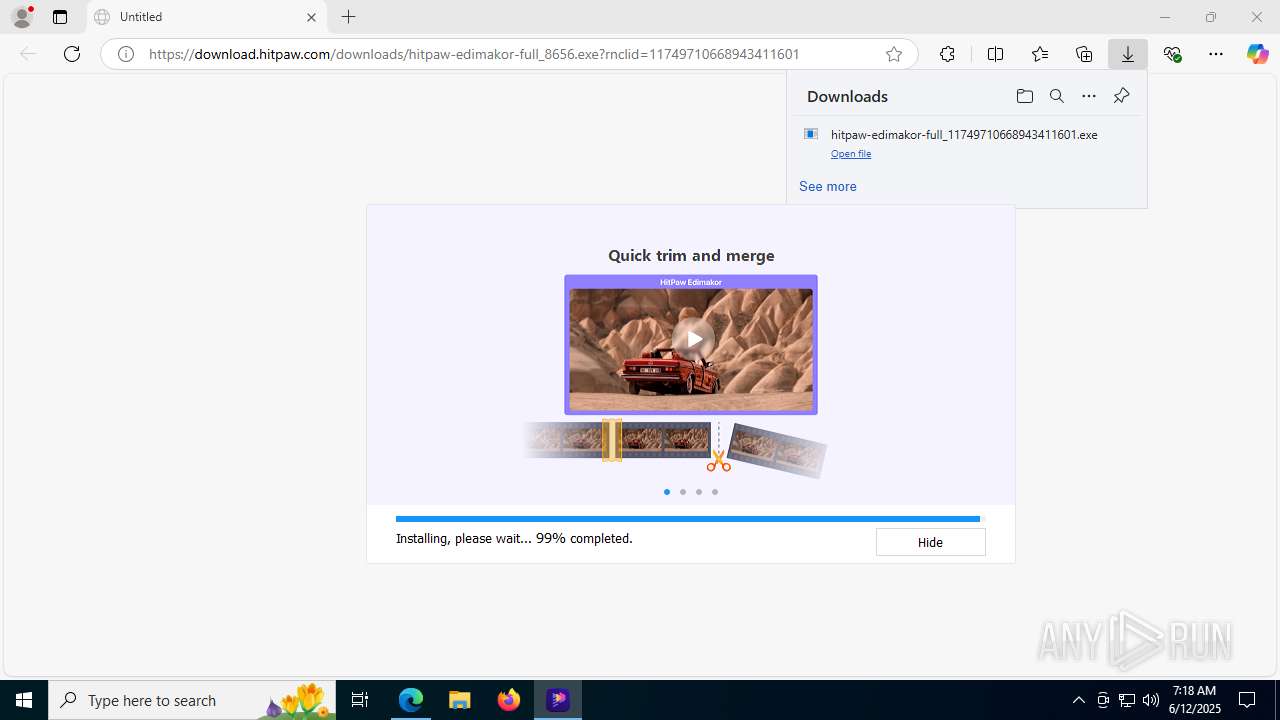The image size is (1280, 720).
Task: Open Task View on taskbar
Action: [x=360, y=700]
